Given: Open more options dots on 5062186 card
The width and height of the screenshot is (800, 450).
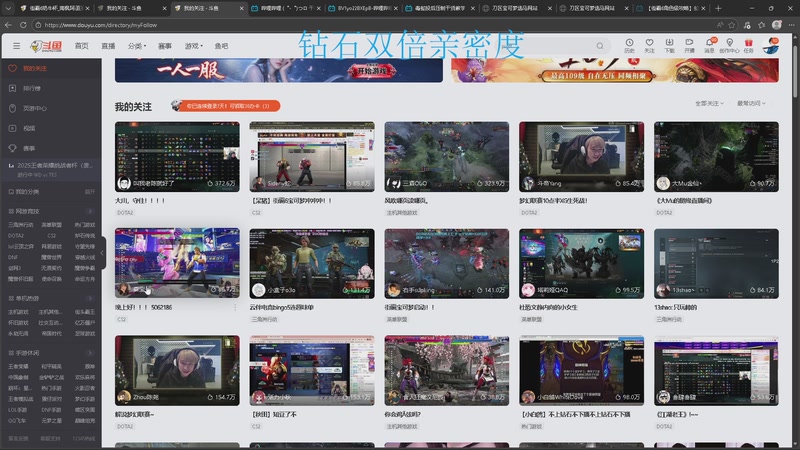Looking at the screenshot, I should pyautogui.click(x=235, y=307).
